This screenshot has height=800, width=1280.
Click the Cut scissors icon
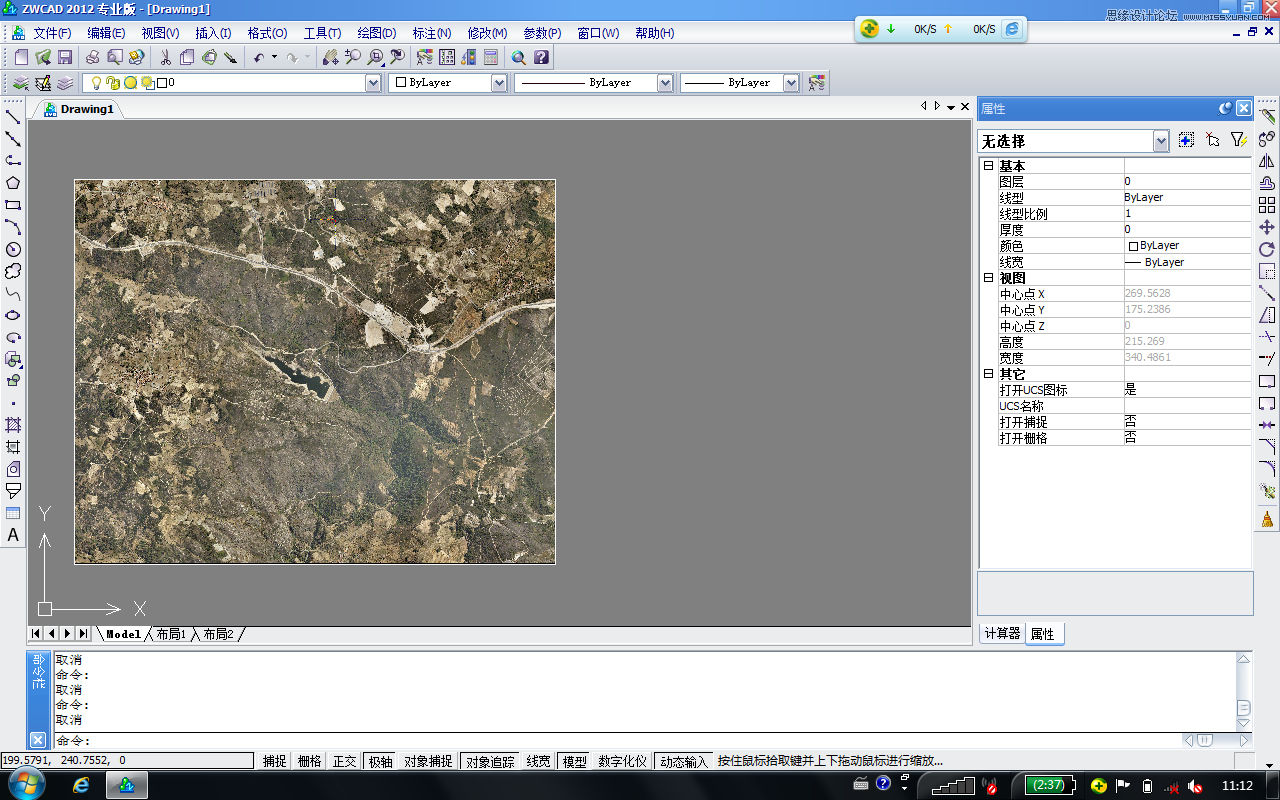coord(165,57)
